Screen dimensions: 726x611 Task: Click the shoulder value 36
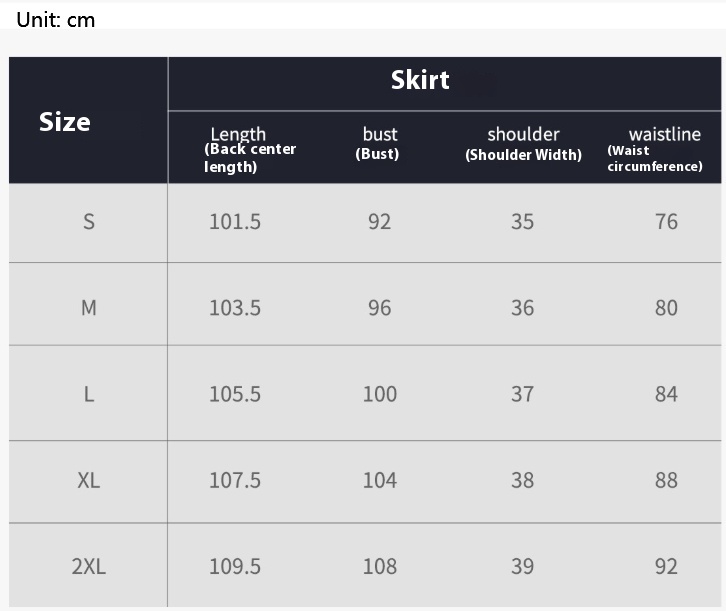[x=523, y=308]
